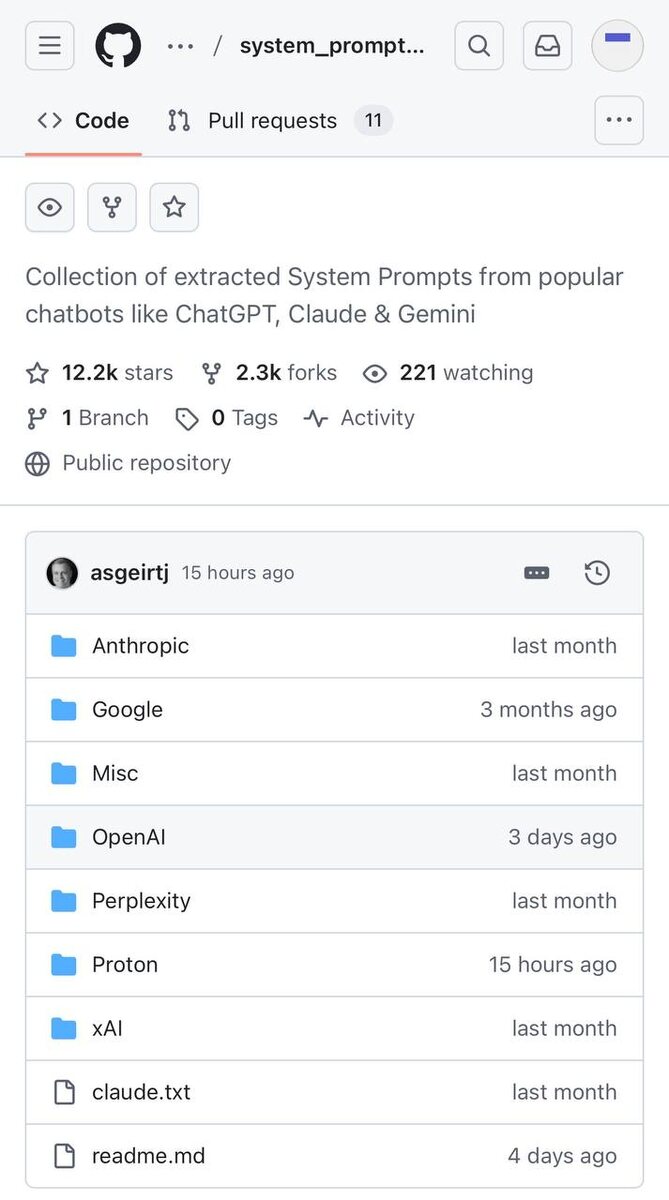The width and height of the screenshot is (669, 1200).
Task: Go to GitHub homepage via logo
Action: 118,46
